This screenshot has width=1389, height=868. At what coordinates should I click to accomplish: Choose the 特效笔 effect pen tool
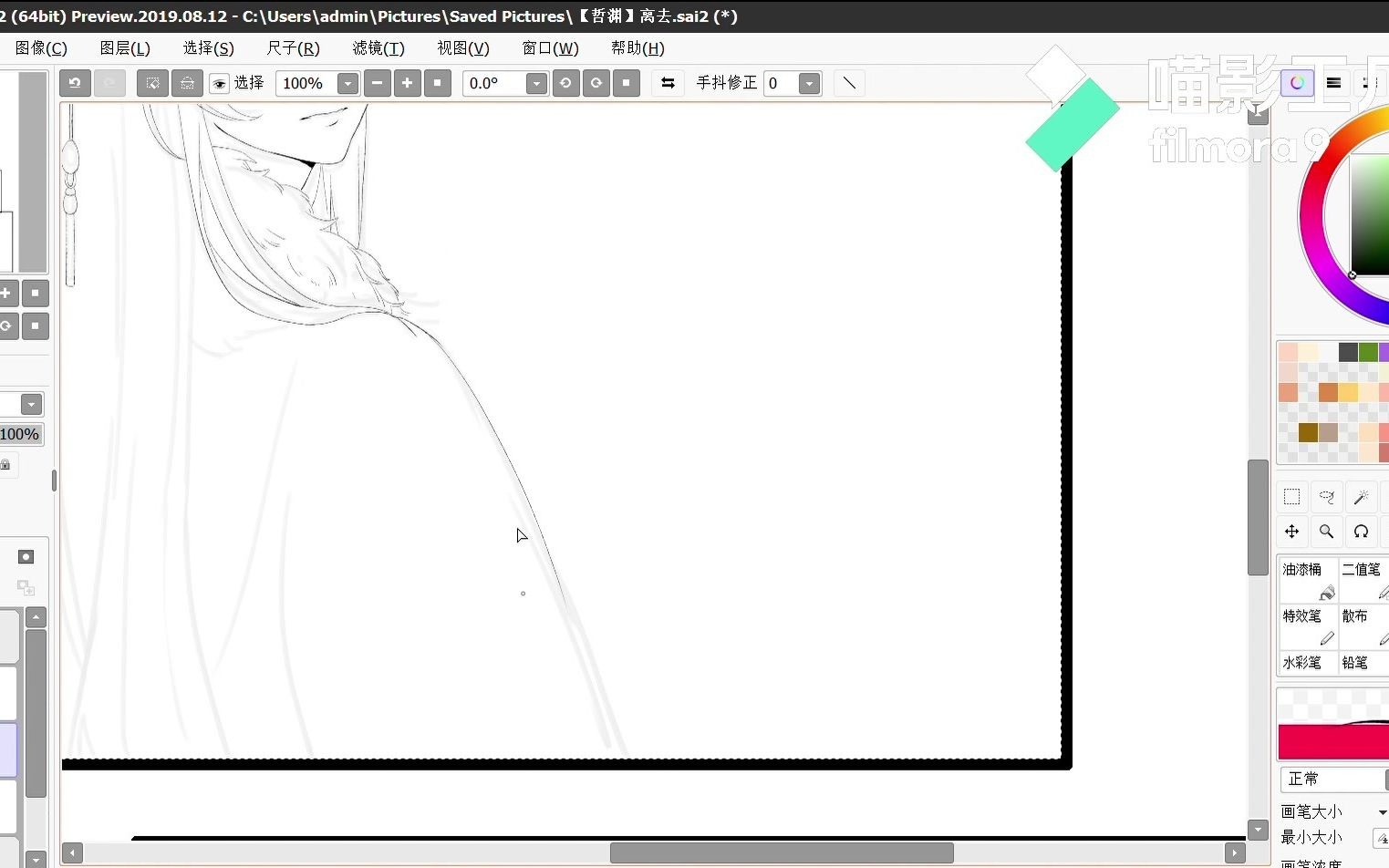(1308, 626)
